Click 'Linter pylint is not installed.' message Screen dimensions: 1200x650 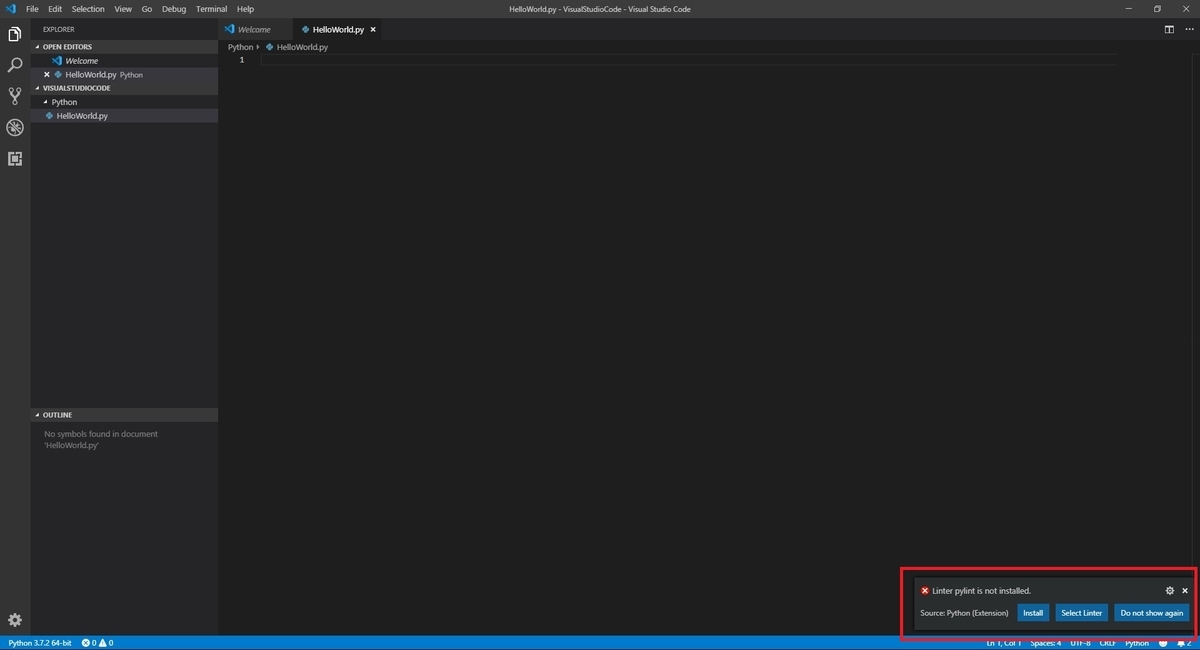tap(981, 591)
